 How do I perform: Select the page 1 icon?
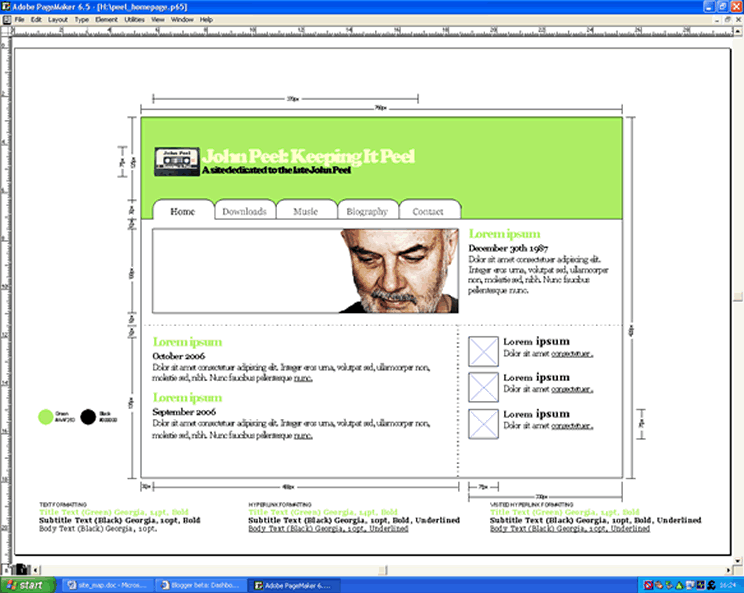click(x=21, y=569)
